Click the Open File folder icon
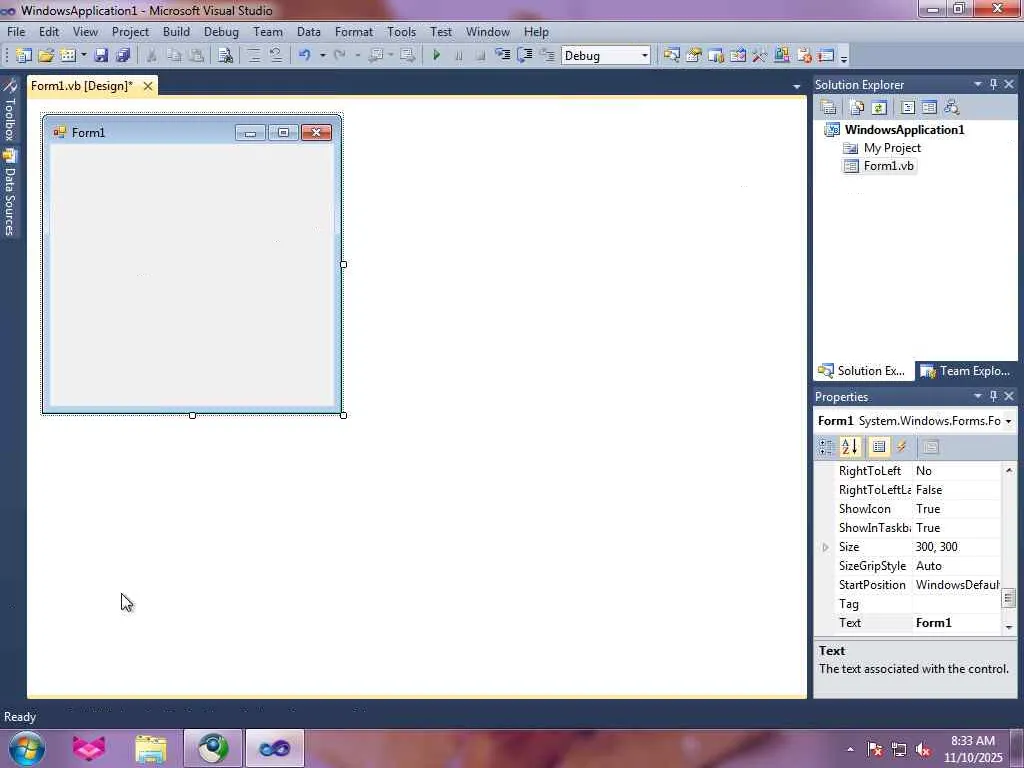Viewport: 1024px width, 768px height. (46, 56)
